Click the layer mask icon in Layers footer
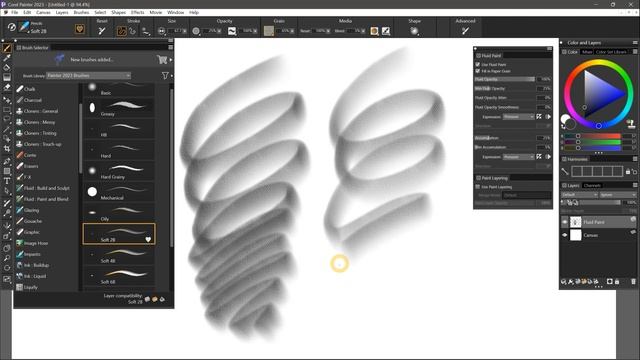Screen dimensions: 640x360 click(x=609, y=282)
